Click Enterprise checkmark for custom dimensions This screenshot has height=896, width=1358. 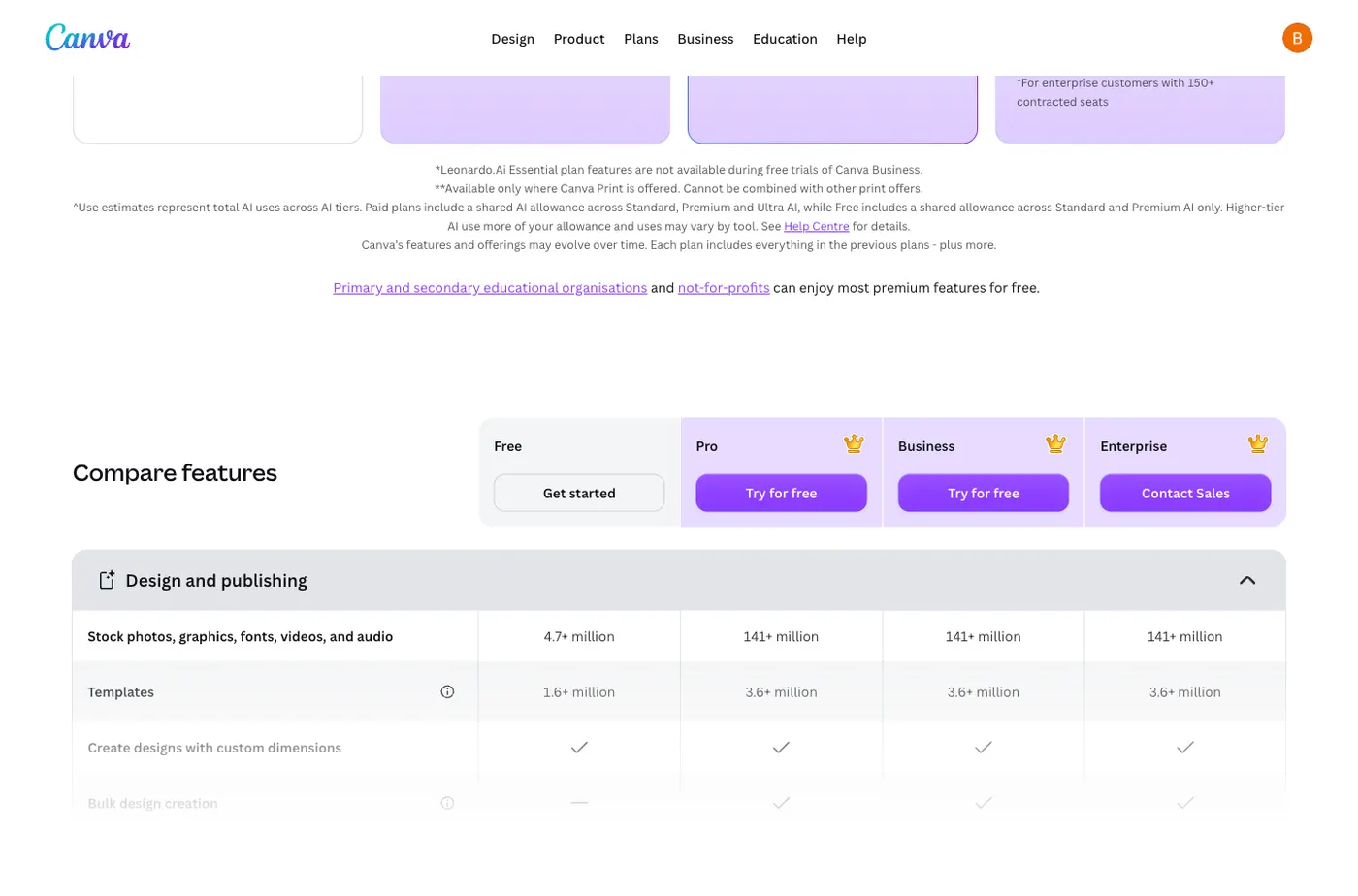pyautogui.click(x=1185, y=747)
